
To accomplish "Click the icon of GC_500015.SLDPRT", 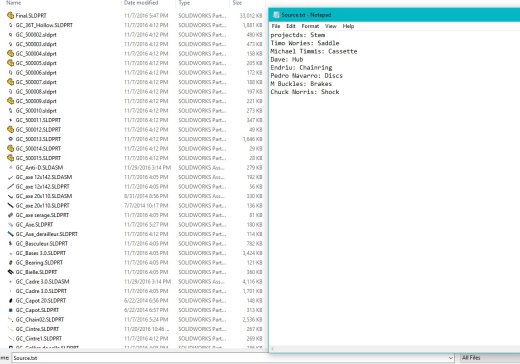I will point(10,158).
